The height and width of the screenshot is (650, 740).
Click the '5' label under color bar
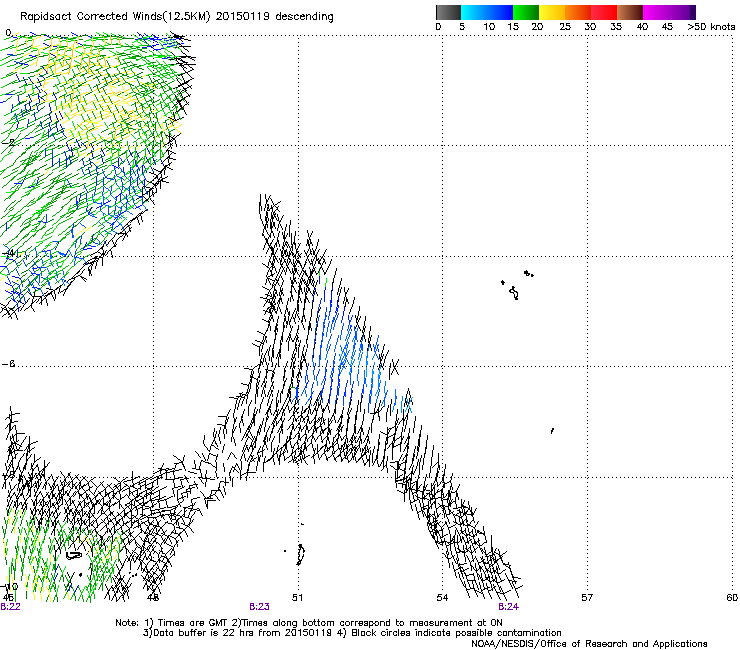462,27
